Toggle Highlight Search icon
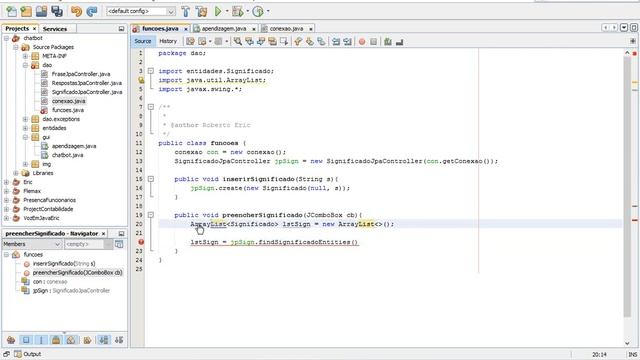 [x=272, y=41]
